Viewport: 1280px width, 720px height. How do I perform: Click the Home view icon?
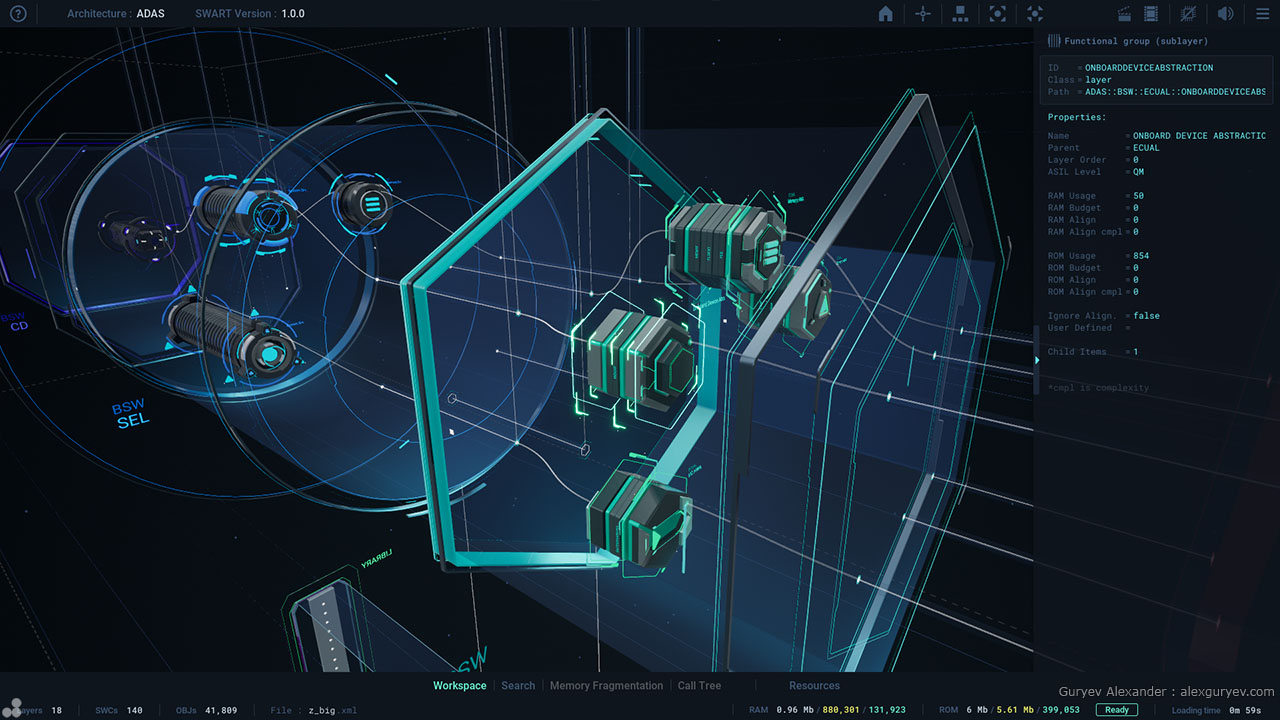885,14
